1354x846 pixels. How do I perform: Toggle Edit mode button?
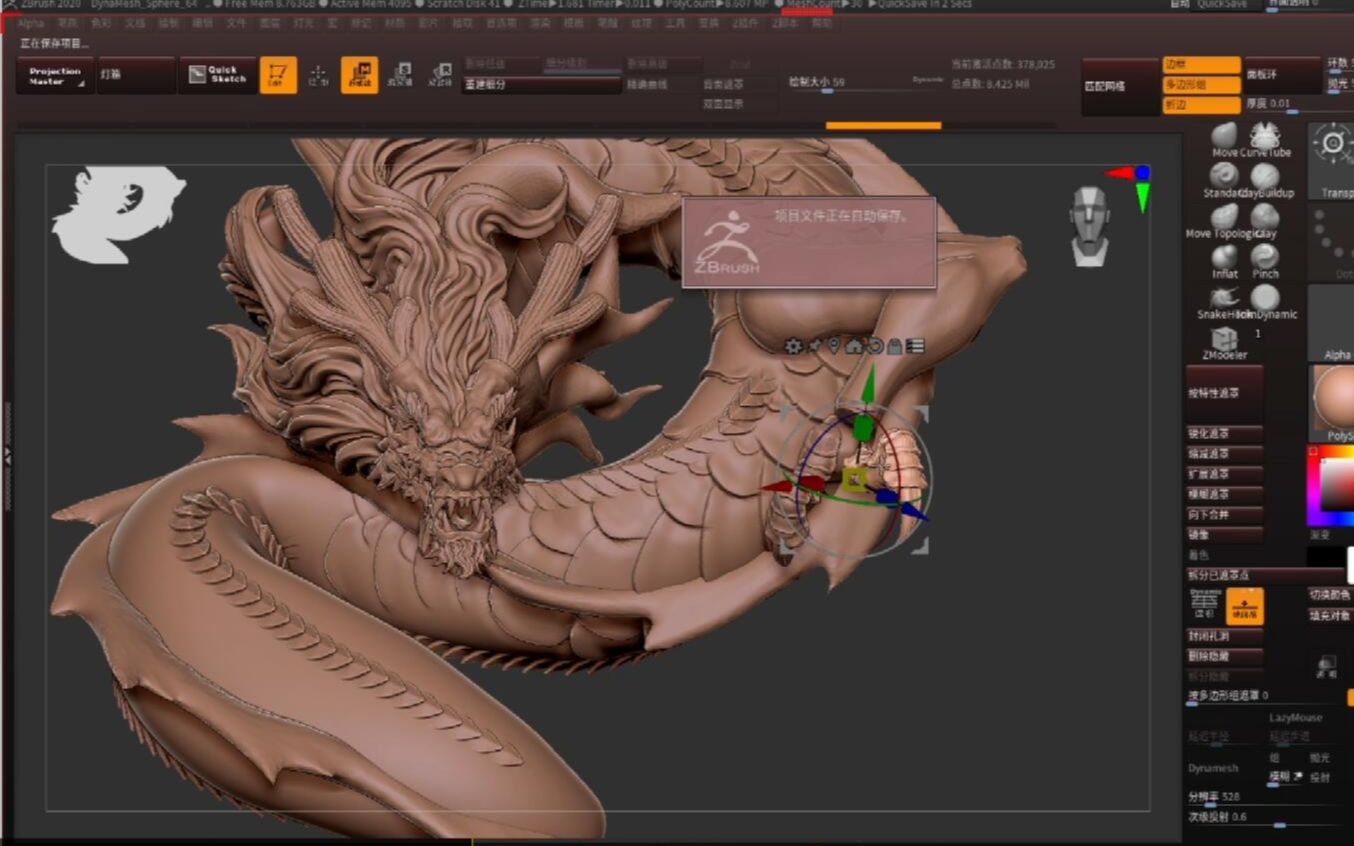278,75
